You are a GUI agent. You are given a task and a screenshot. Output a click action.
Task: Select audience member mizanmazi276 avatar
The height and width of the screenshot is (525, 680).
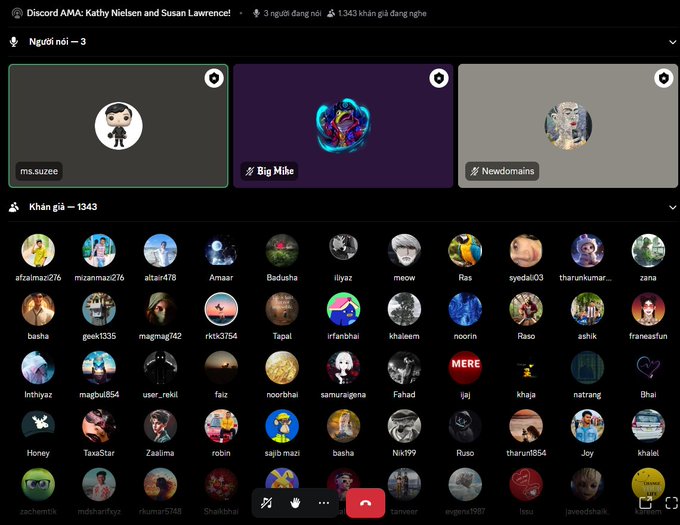click(99, 251)
